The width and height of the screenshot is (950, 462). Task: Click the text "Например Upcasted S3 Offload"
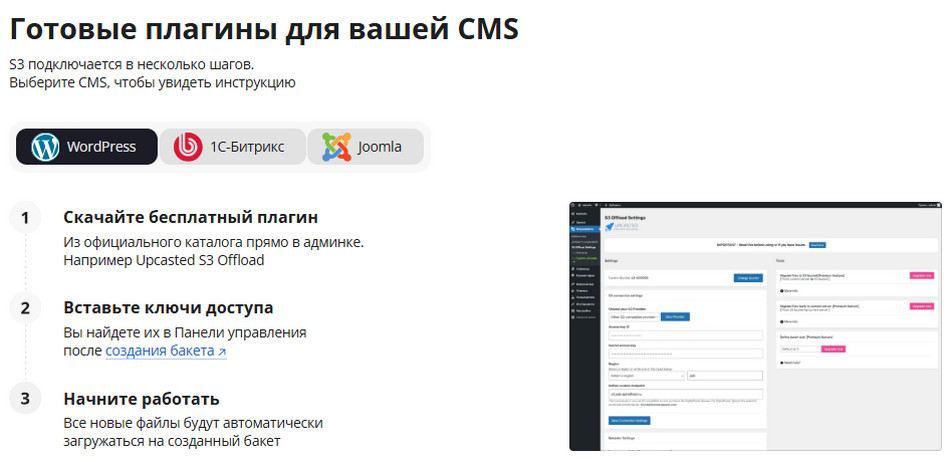(164, 260)
